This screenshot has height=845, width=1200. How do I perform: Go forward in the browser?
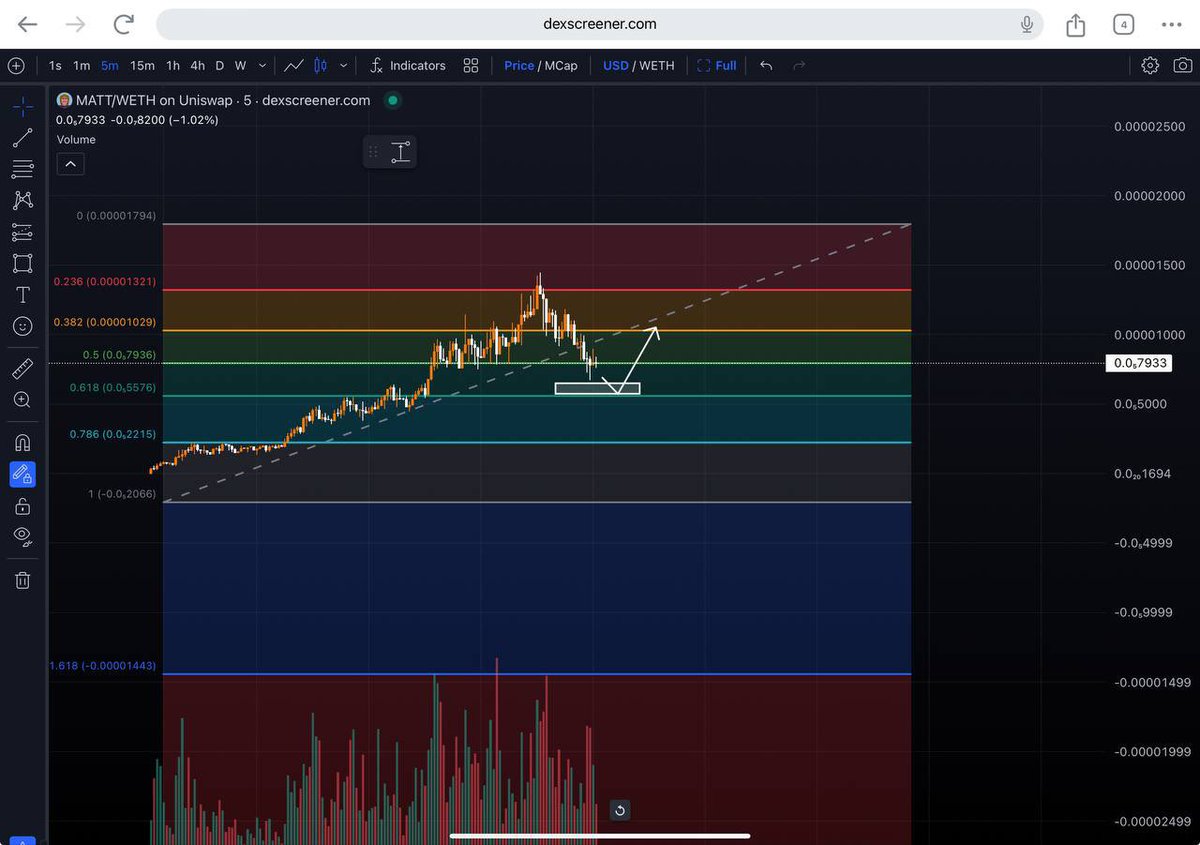pos(76,24)
